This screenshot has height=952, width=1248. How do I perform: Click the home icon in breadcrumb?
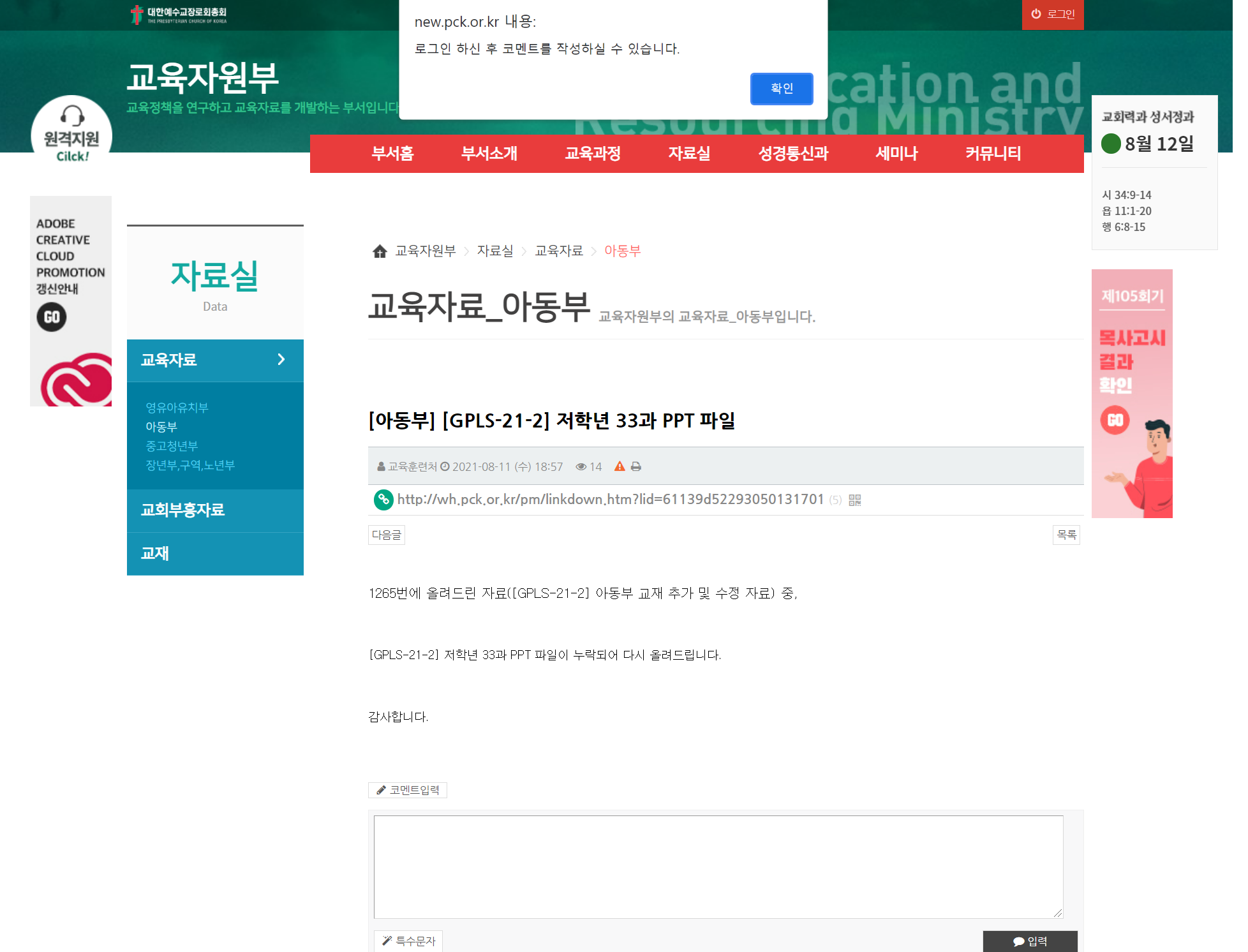(380, 251)
